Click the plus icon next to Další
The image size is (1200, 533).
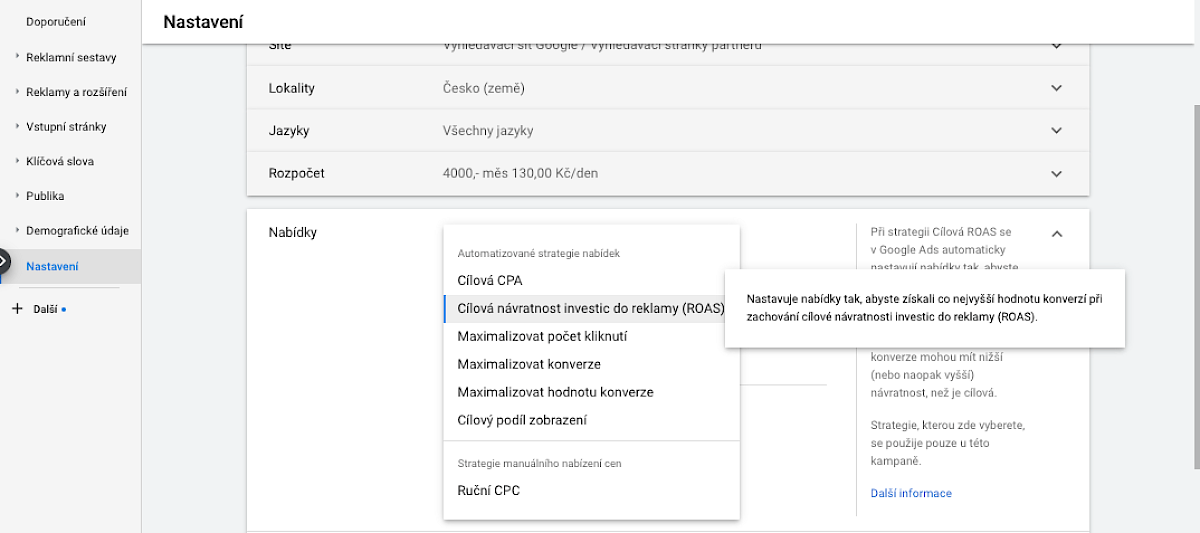click(16, 309)
